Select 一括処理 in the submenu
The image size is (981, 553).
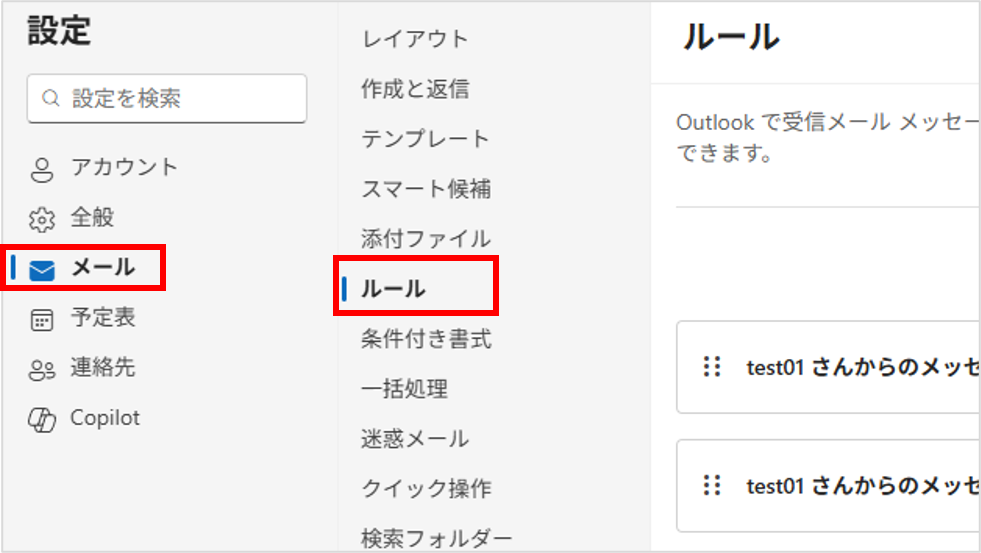point(404,389)
